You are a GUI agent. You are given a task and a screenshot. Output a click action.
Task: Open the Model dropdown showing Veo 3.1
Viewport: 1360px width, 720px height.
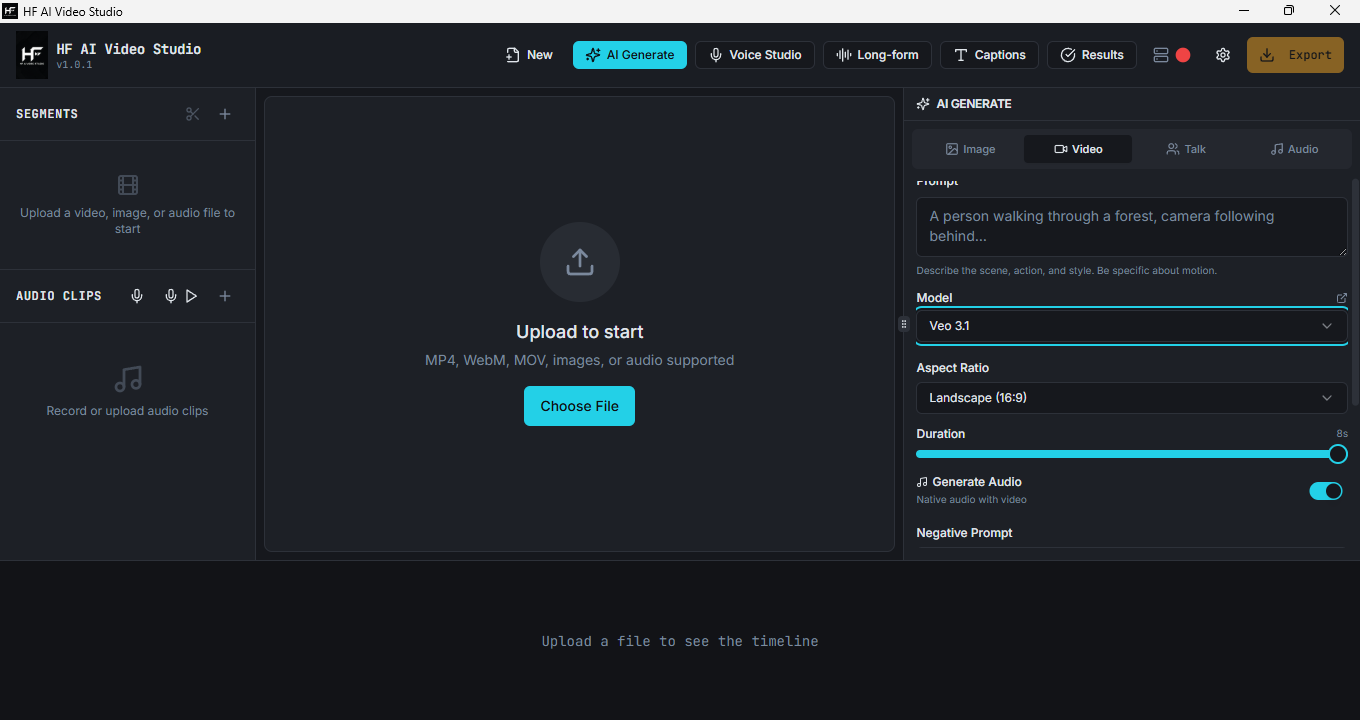(x=1132, y=326)
